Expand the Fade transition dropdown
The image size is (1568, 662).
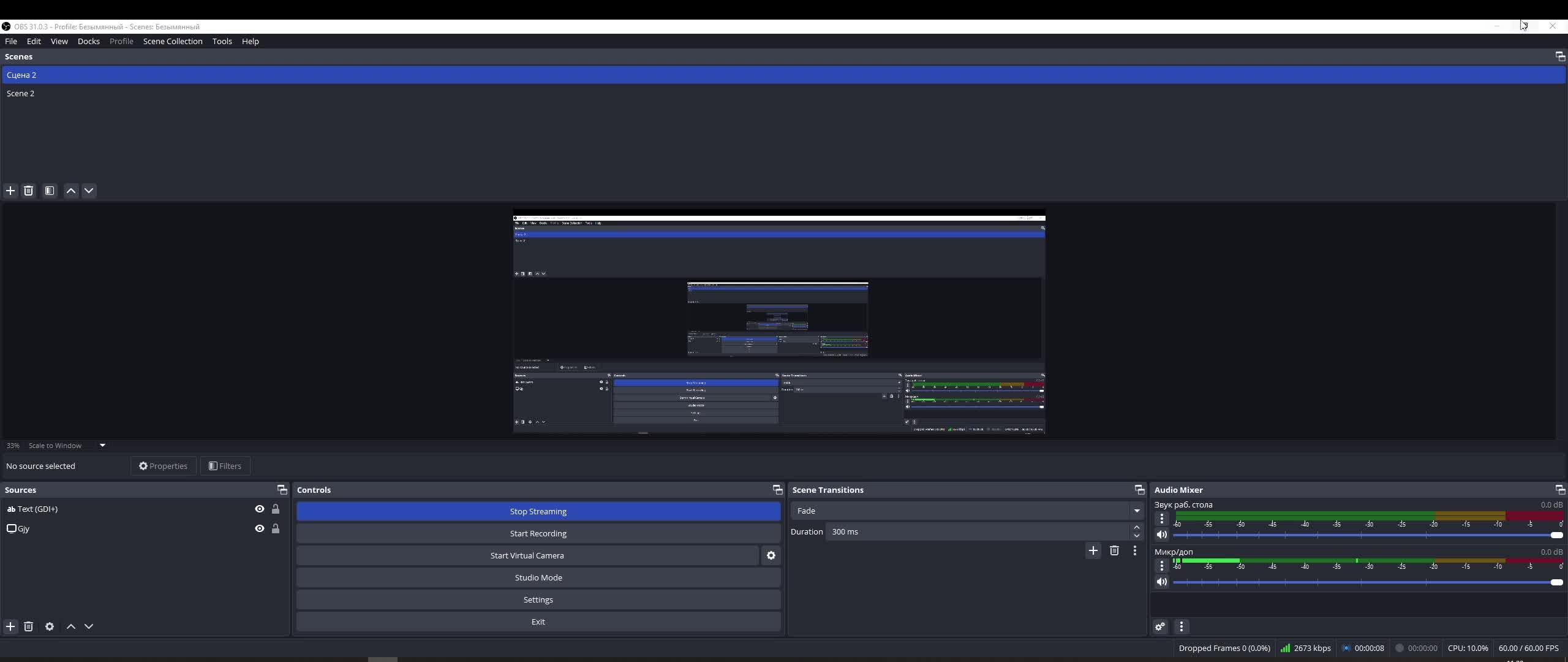1137,511
